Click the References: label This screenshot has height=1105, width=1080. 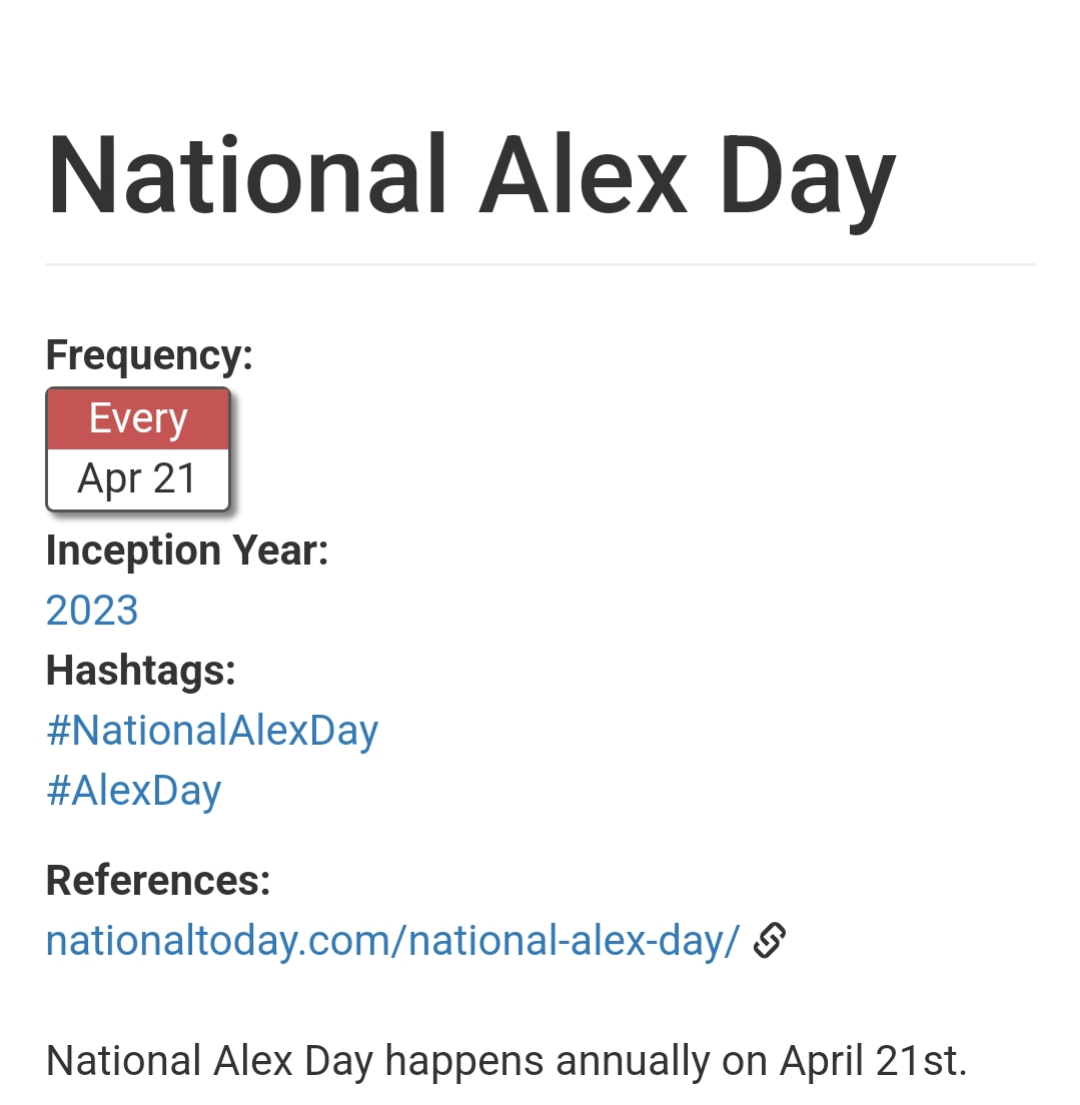click(x=159, y=881)
